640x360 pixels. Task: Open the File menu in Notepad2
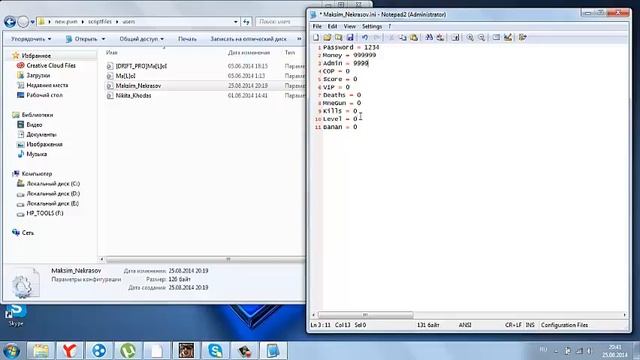coord(317,26)
